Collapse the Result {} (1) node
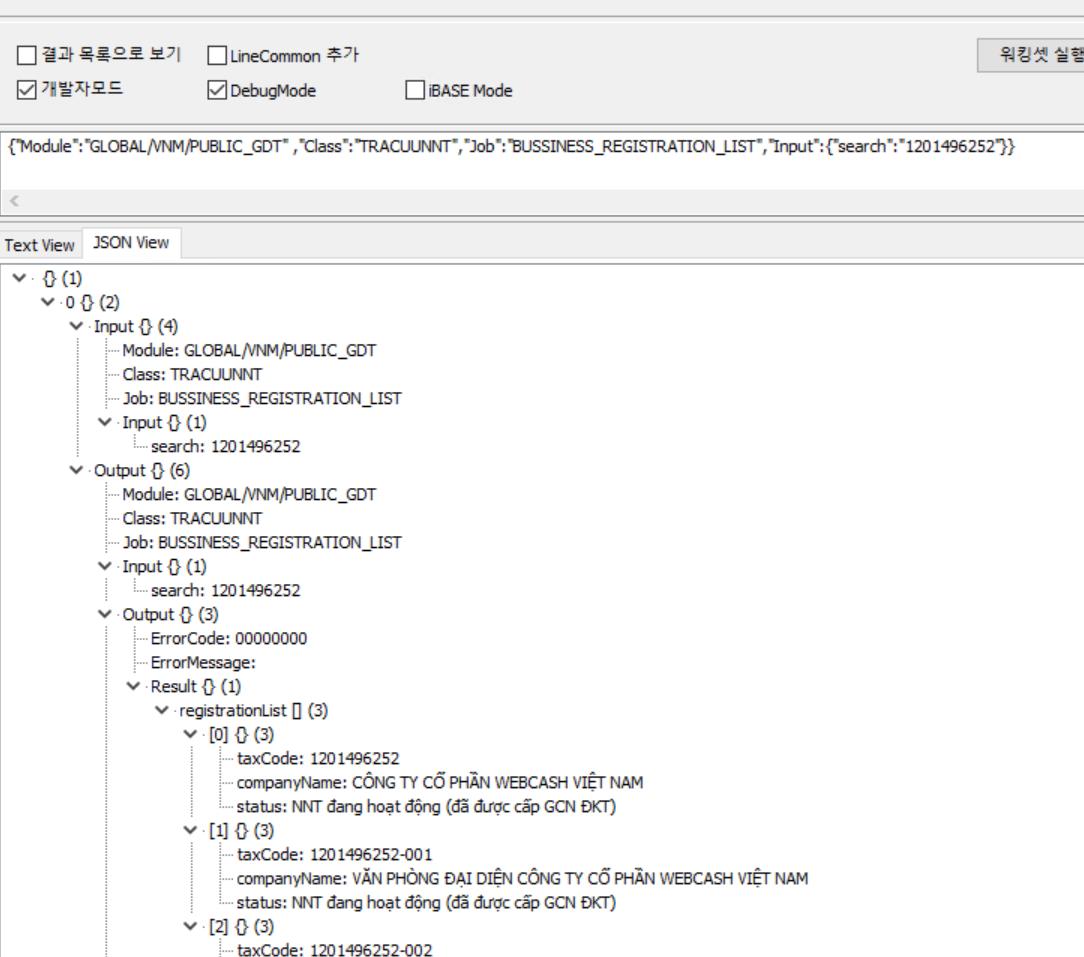Viewport: 1084px width, 957px height. (x=133, y=686)
